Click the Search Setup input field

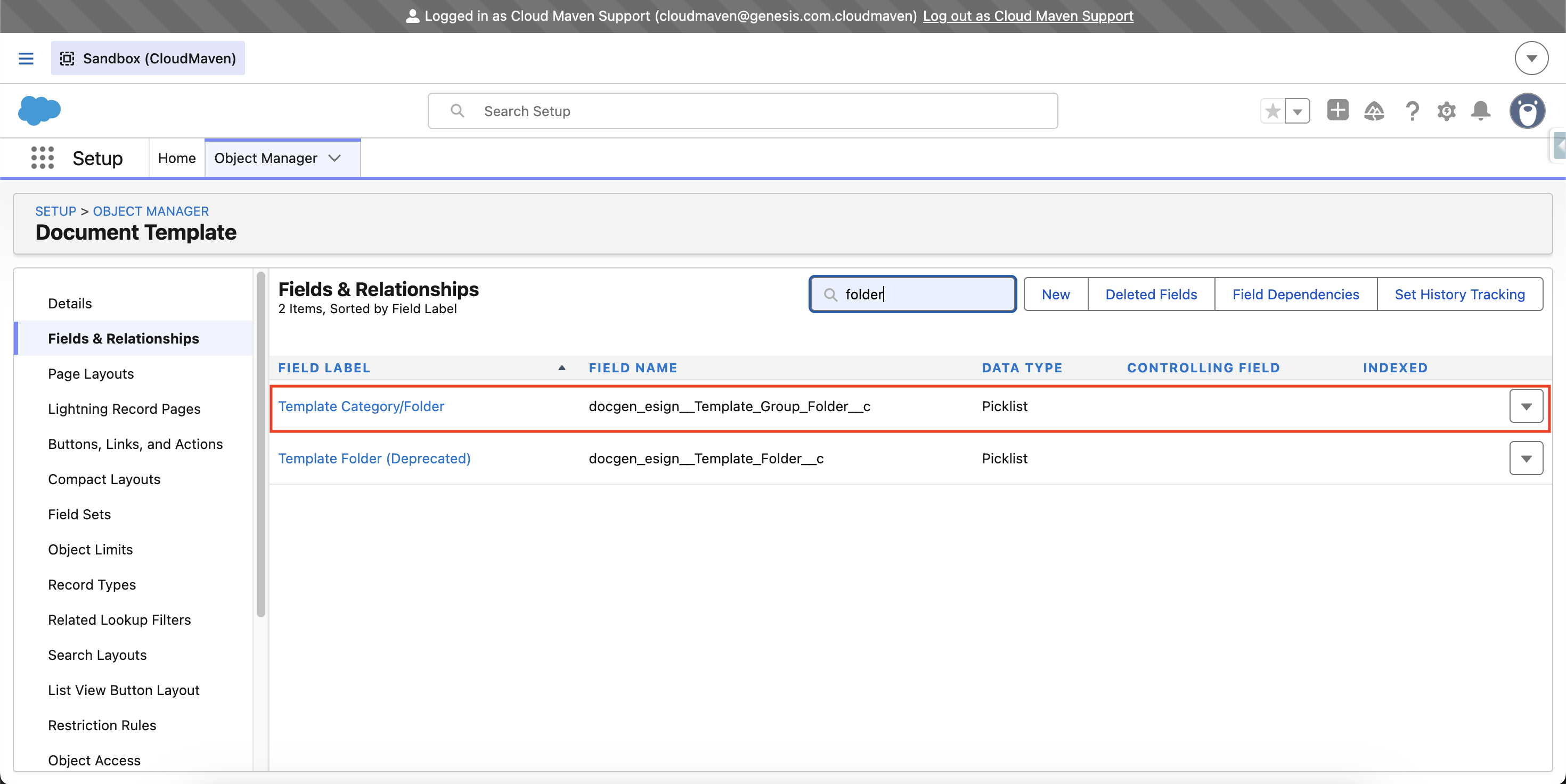(743, 111)
